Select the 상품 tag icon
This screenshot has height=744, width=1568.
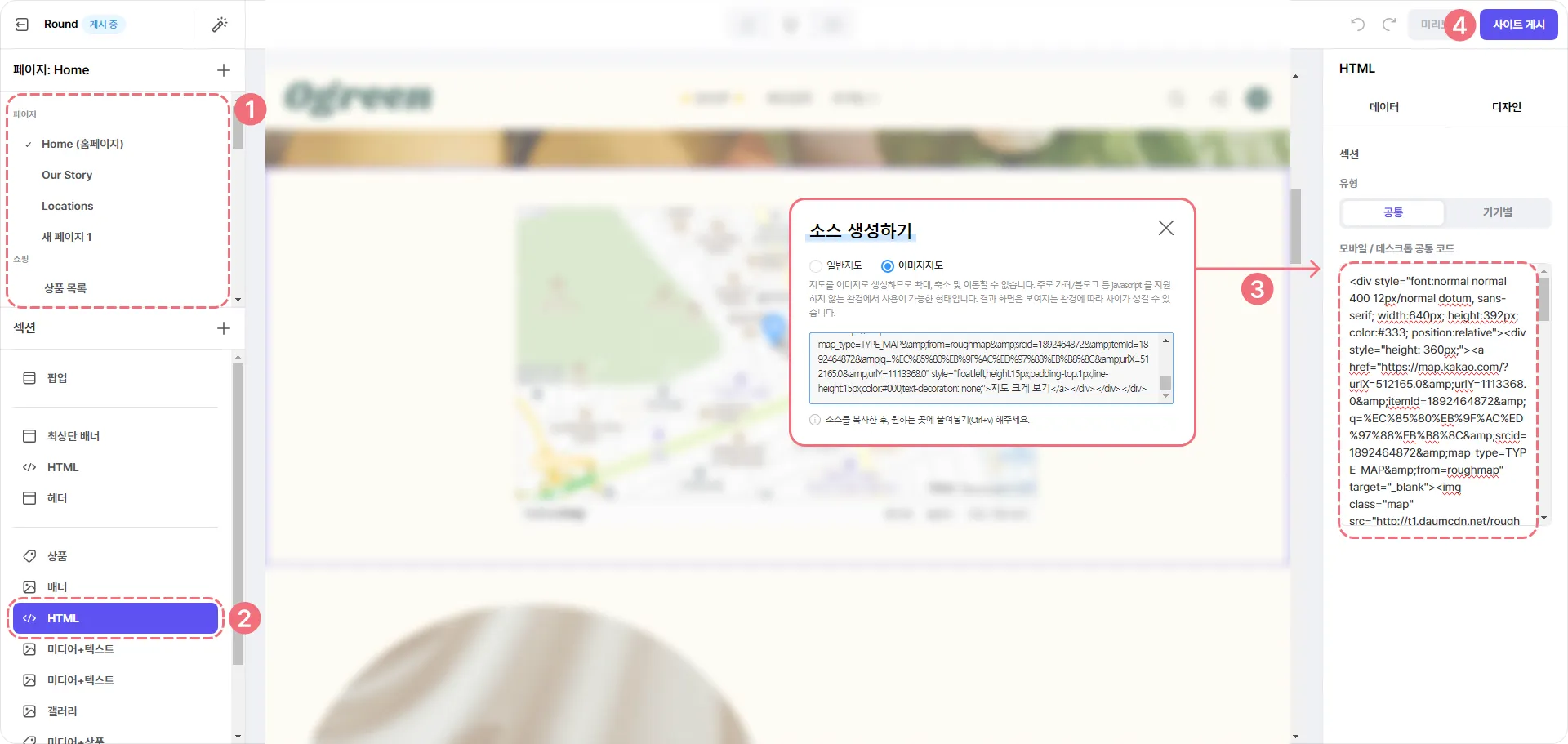click(x=29, y=556)
